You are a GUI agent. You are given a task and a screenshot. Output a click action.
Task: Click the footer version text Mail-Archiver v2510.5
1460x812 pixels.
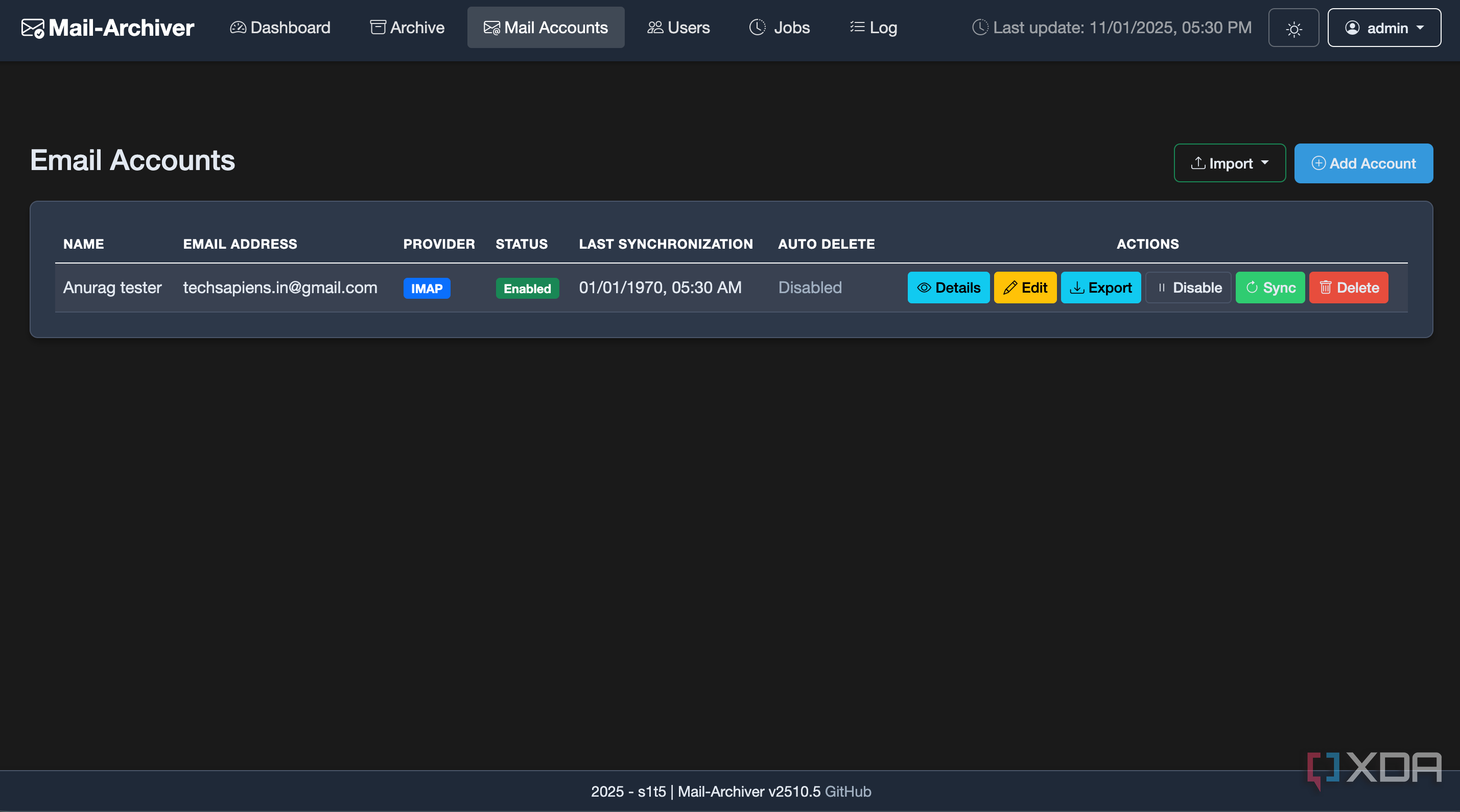(749, 792)
